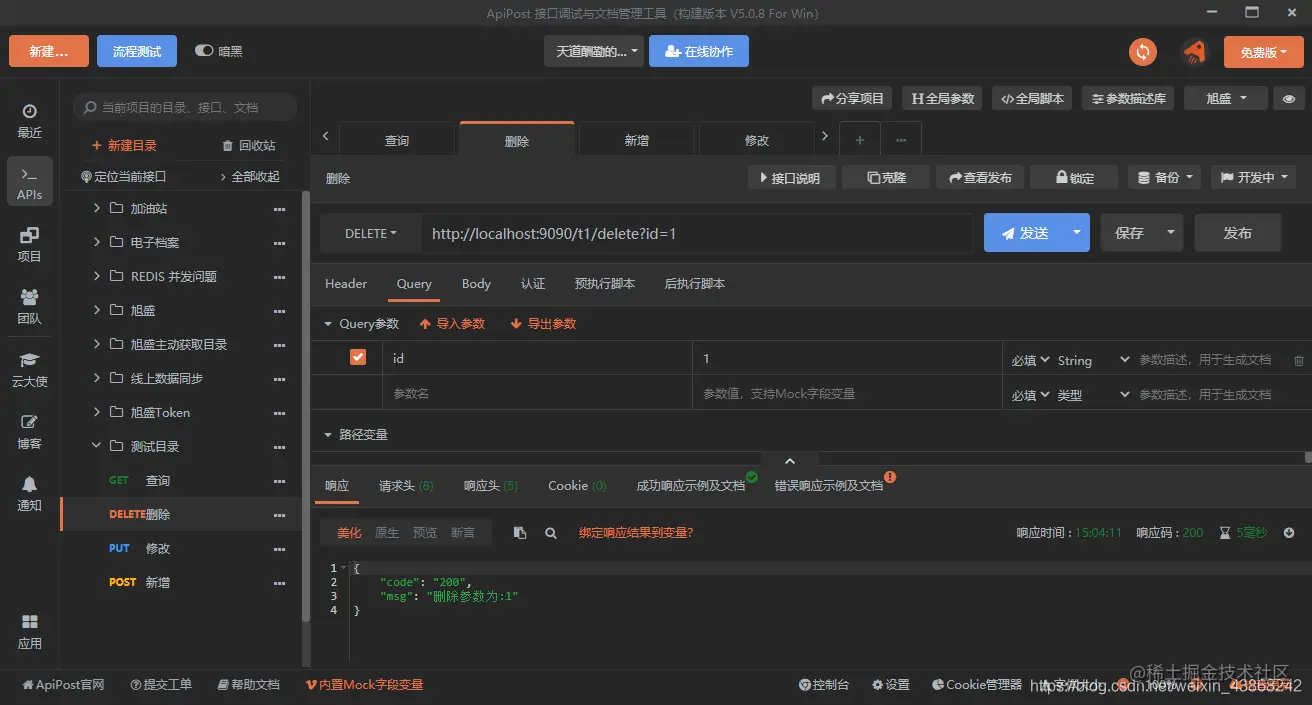The image size is (1312, 705).
Task: Copy the response content icon
Action: point(520,533)
